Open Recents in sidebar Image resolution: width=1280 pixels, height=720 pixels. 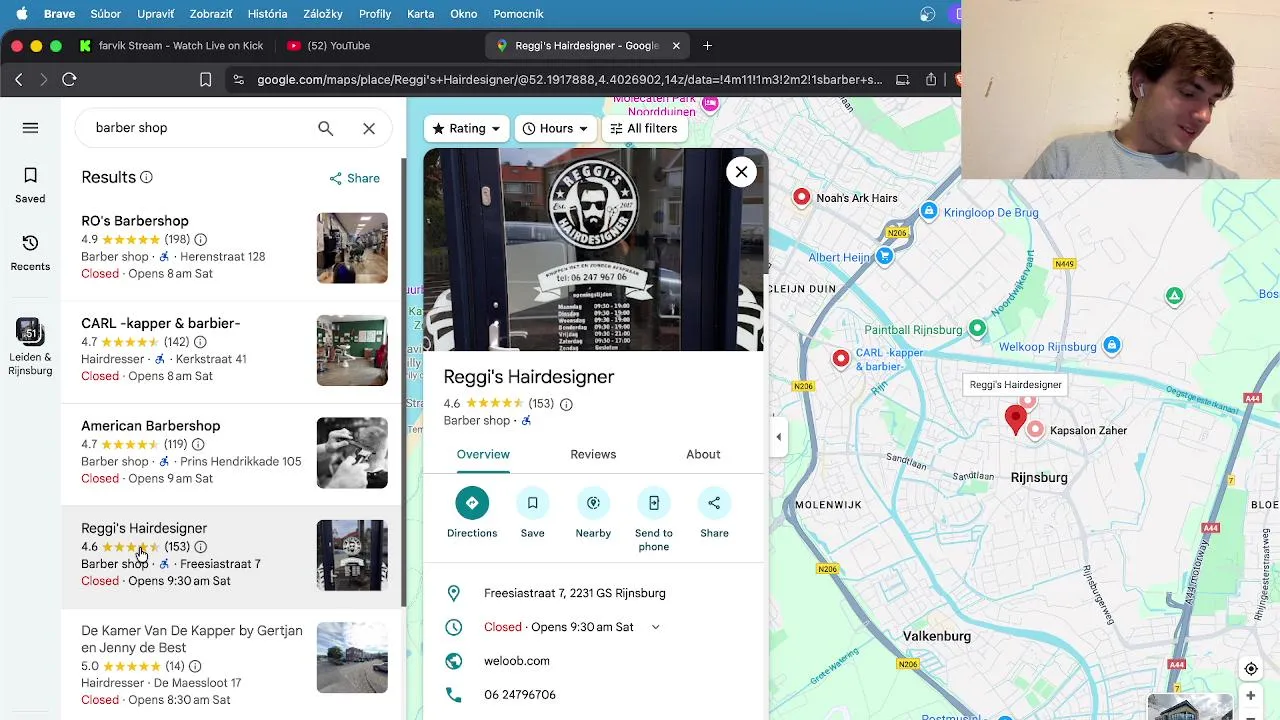[x=30, y=252]
